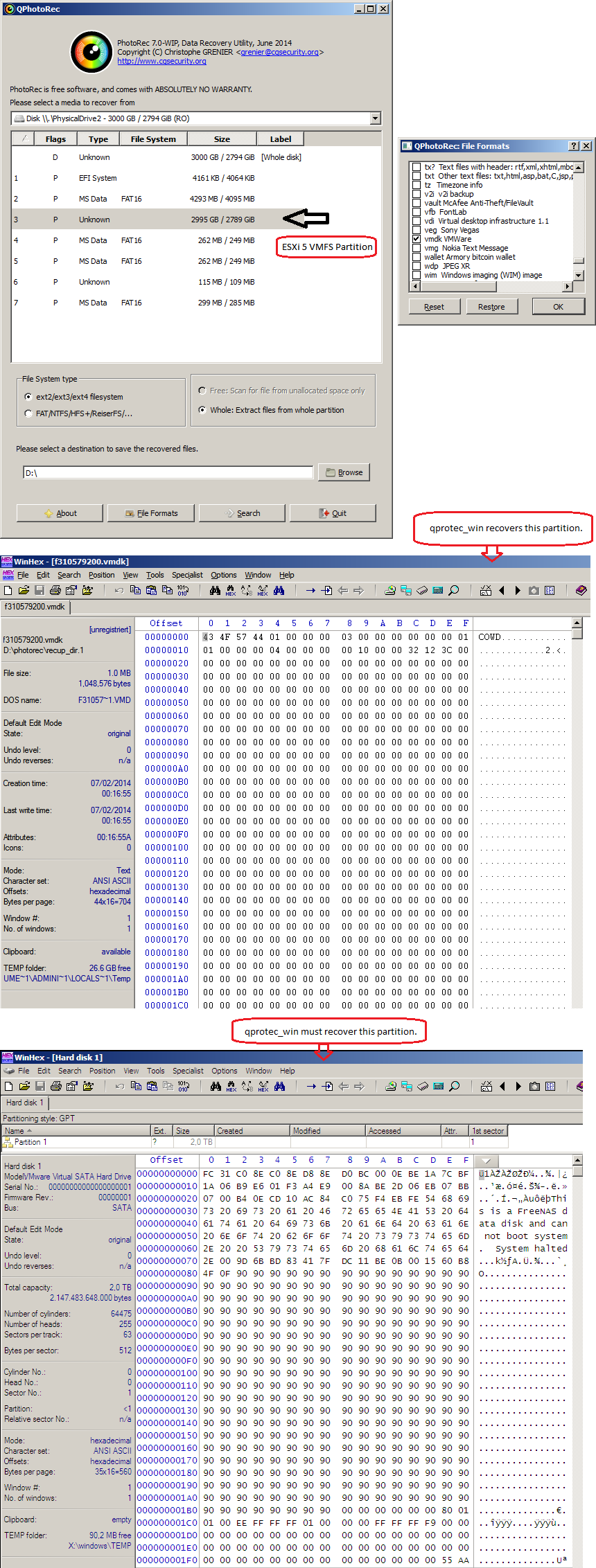Click Find Hex Values icon in f310579200.vmdk WinHex toolbar
596x1568 pixels.
pos(231,590)
